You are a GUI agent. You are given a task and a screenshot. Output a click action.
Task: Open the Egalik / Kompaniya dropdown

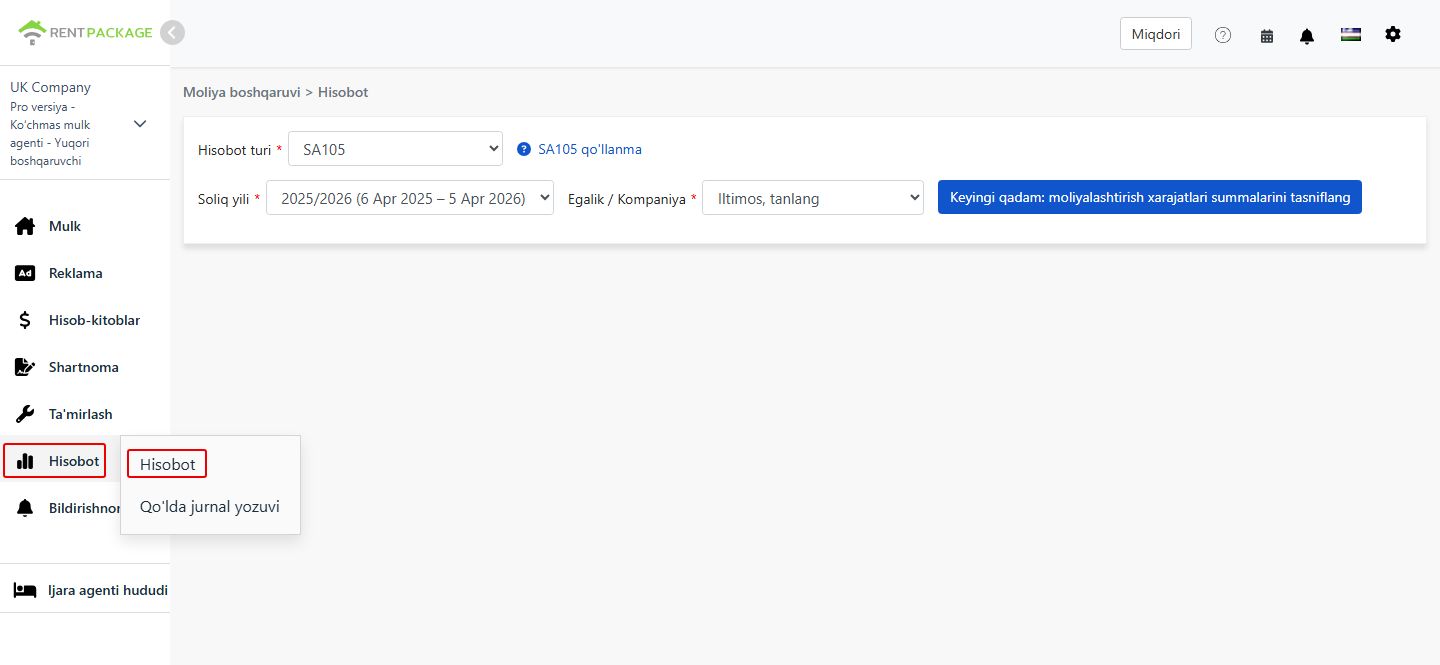813,198
